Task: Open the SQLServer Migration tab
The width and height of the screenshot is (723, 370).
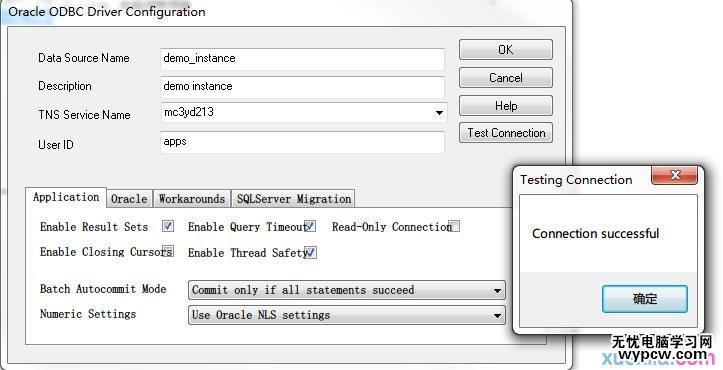Action: pyautogui.click(x=294, y=199)
